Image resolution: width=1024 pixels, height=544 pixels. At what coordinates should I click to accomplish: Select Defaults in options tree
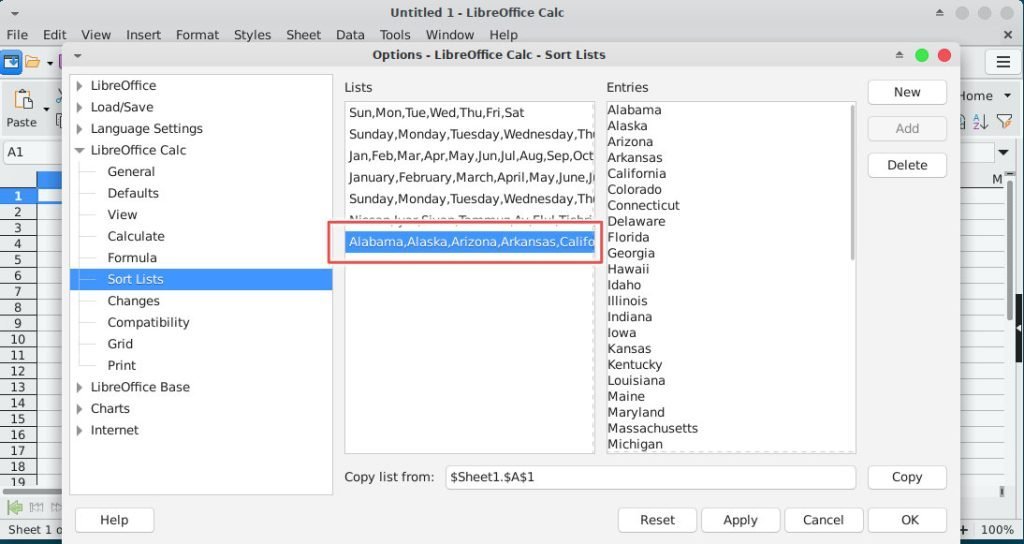[133, 193]
